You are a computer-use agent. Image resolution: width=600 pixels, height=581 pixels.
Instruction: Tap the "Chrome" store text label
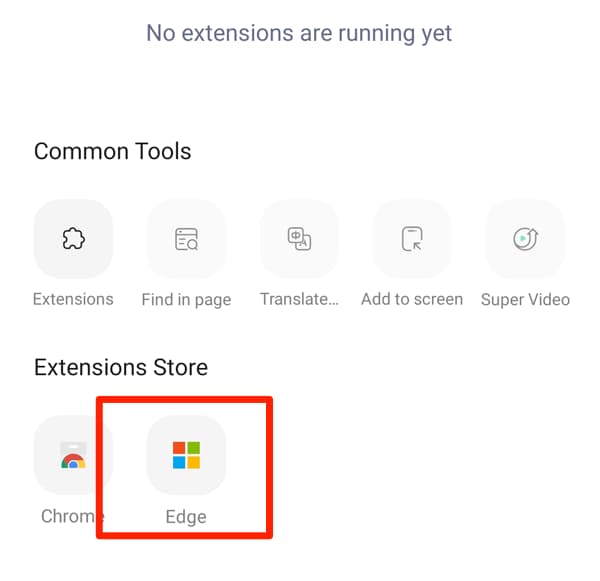[72, 516]
